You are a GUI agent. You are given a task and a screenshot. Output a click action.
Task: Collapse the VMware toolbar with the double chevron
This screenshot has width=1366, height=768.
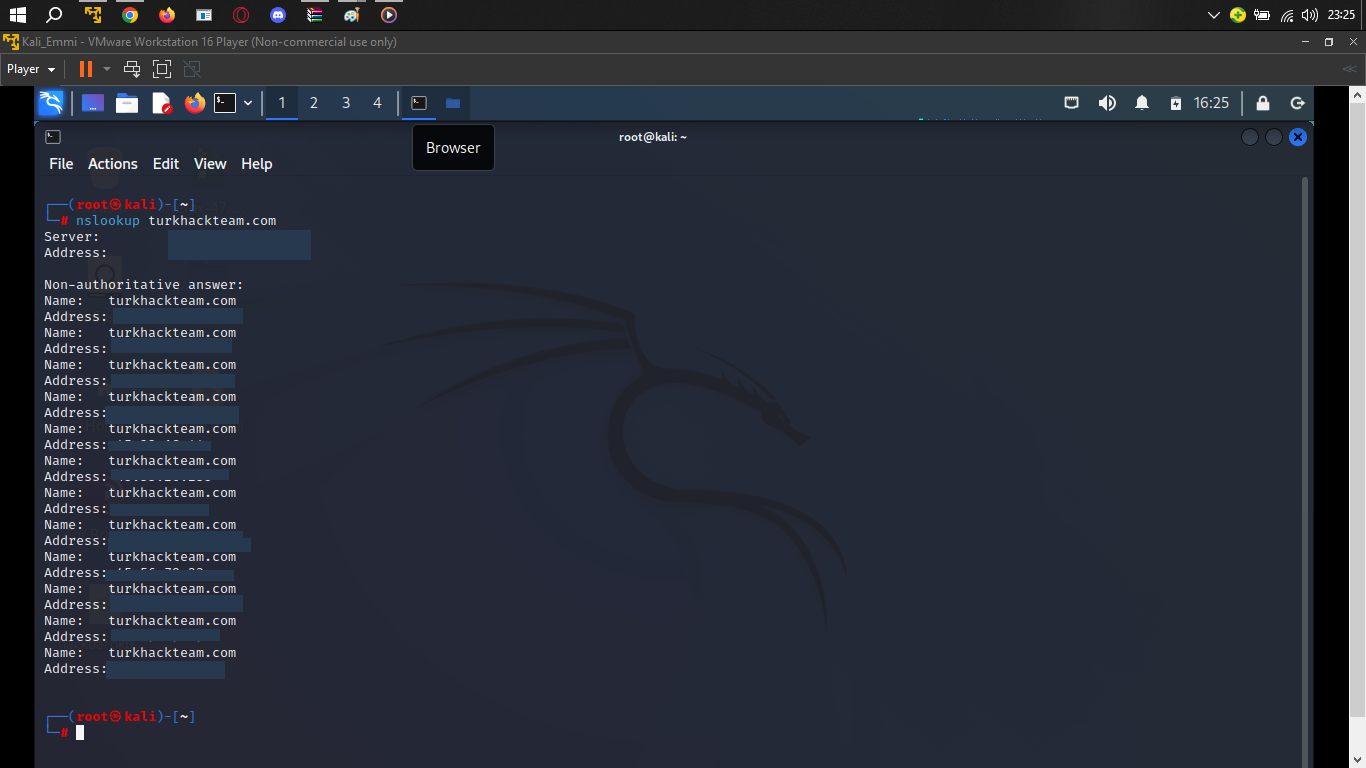point(1349,69)
